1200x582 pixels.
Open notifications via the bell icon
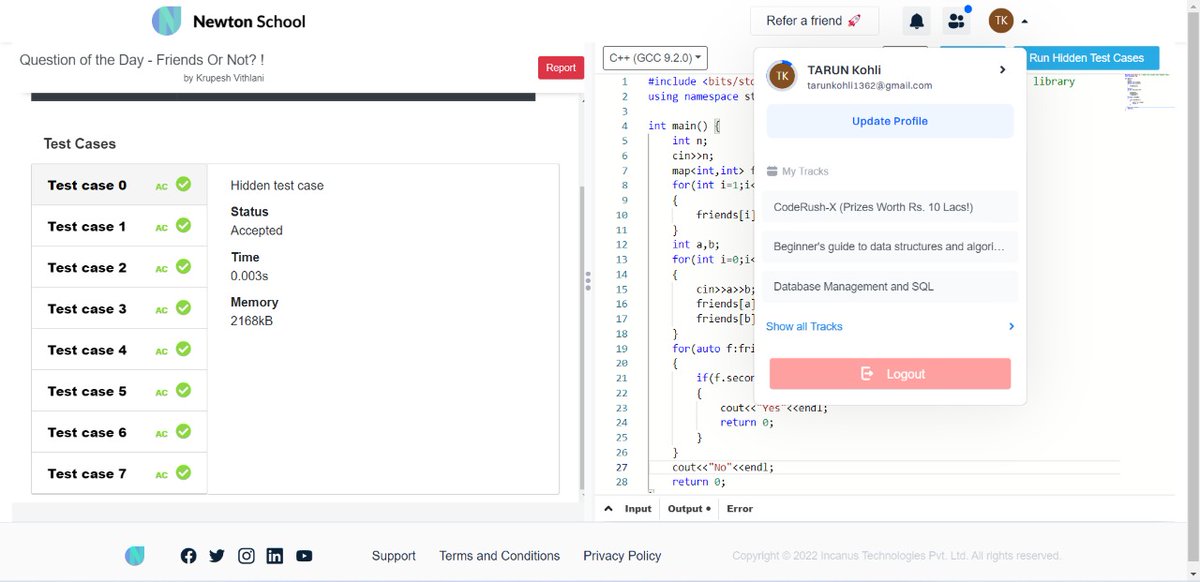[x=915, y=20]
